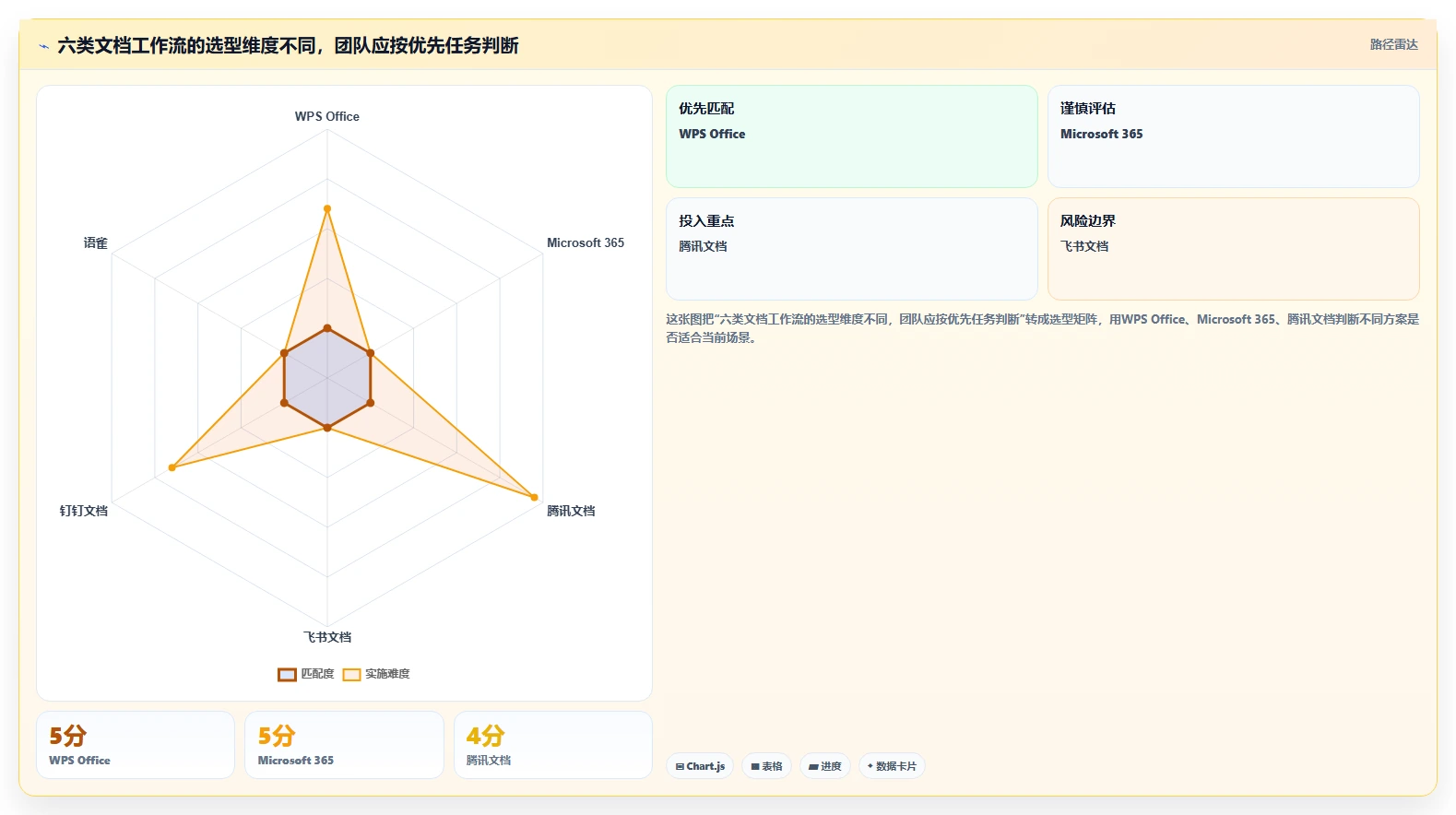This screenshot has width=1456, height=815.
Task: Open the 投入重点 腾讯文档 card
Action: pyautogui.click(x=852, y=249)
